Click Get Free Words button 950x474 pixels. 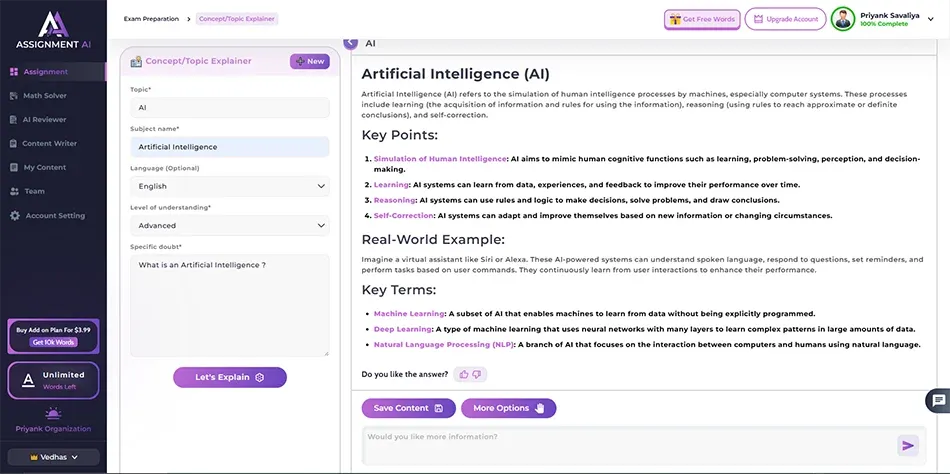[x=700, y=19]
